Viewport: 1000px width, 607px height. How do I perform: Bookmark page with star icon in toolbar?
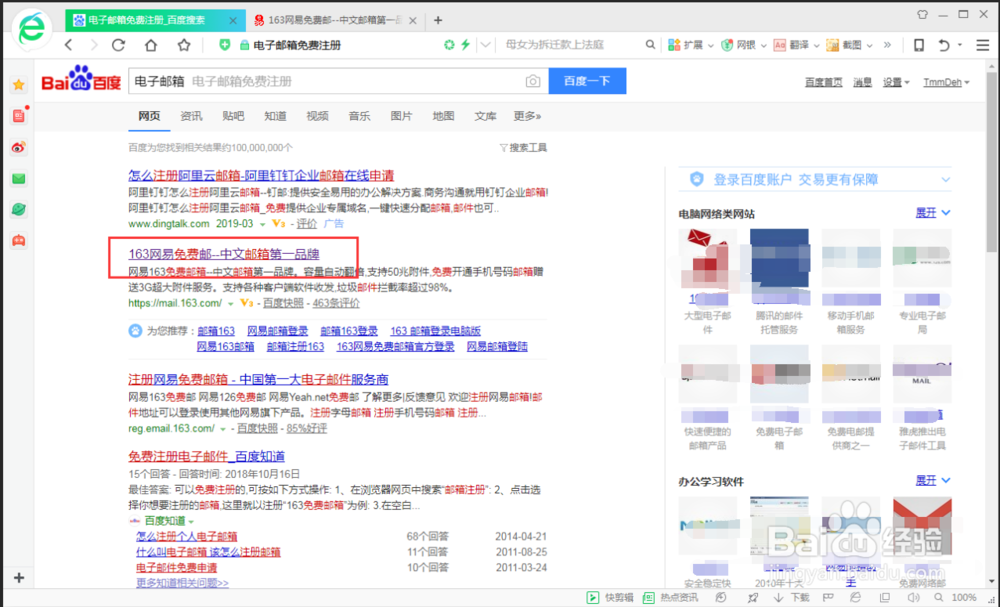pyautogui.click(x=184, y=45)
